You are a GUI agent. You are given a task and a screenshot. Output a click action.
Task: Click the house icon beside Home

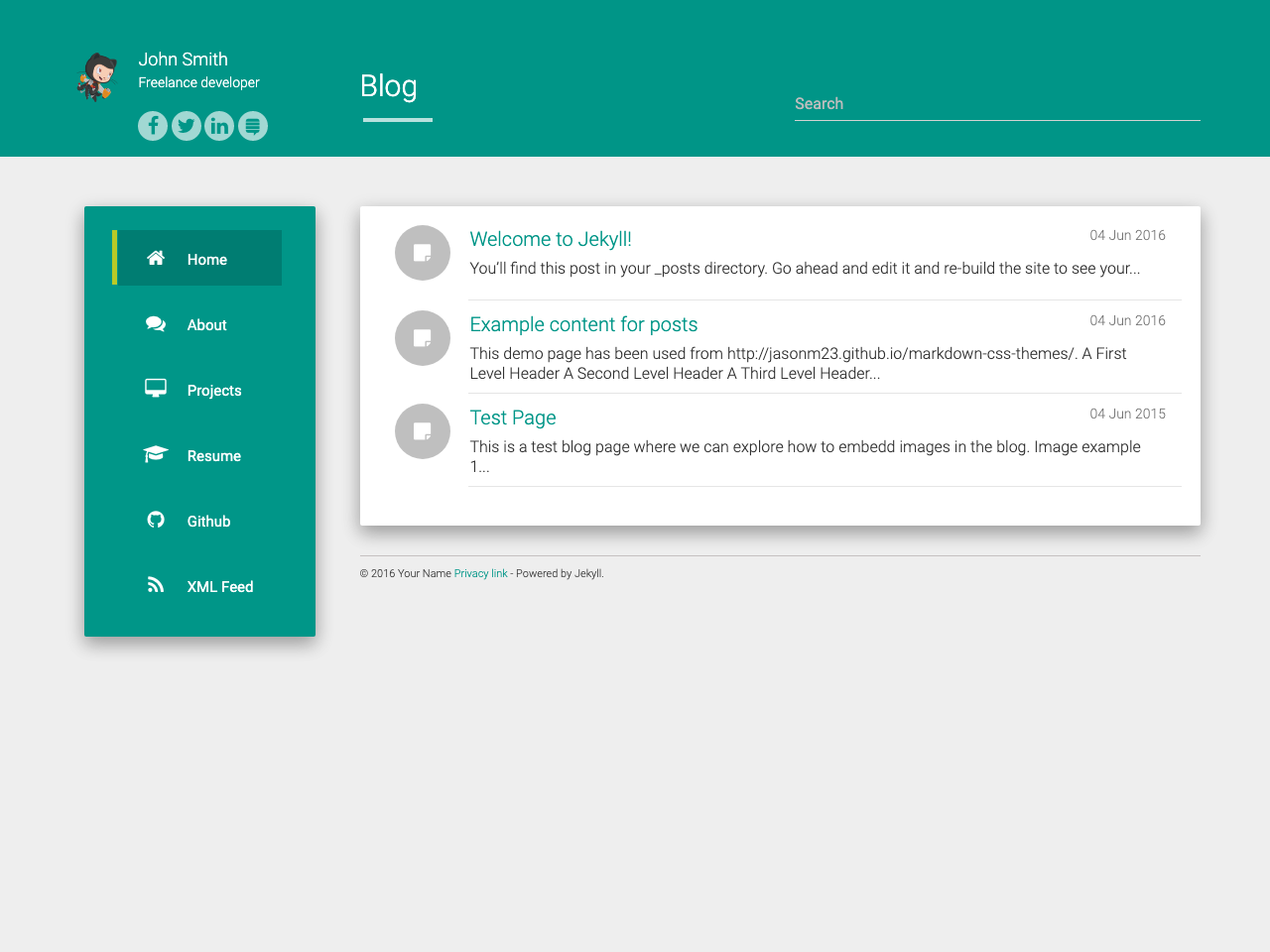156,259
